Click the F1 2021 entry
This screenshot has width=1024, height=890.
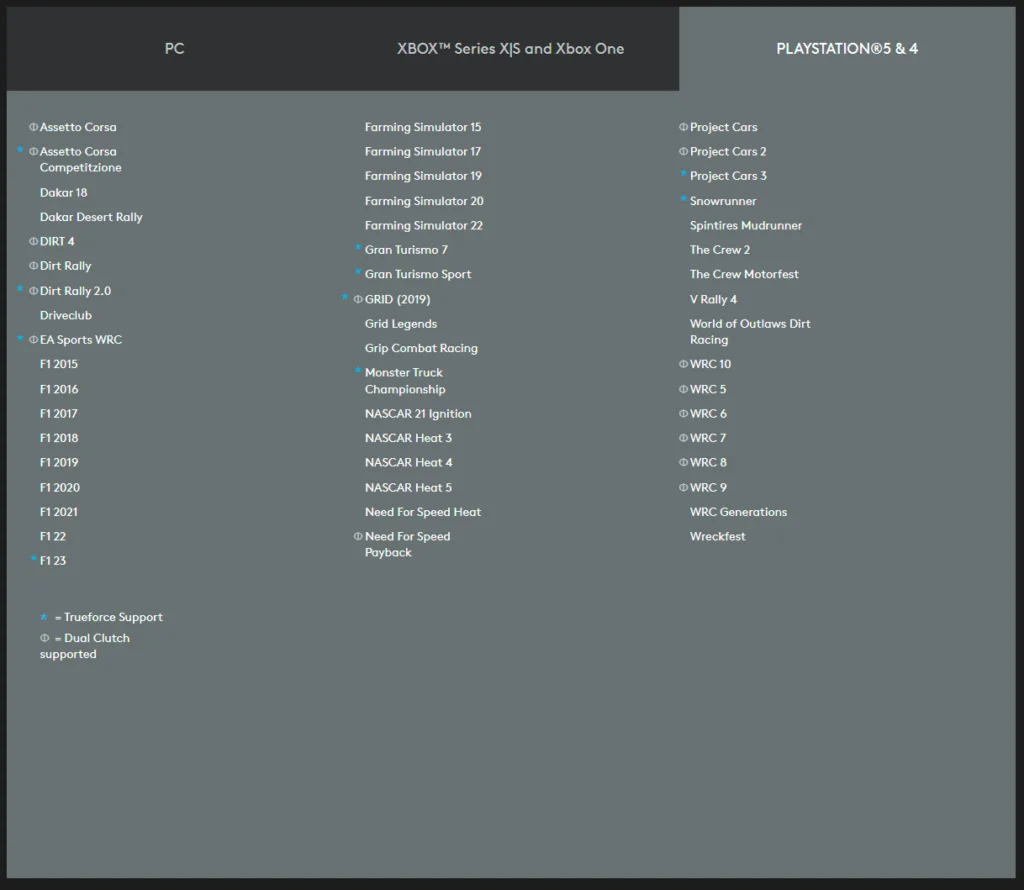[59, 512]
